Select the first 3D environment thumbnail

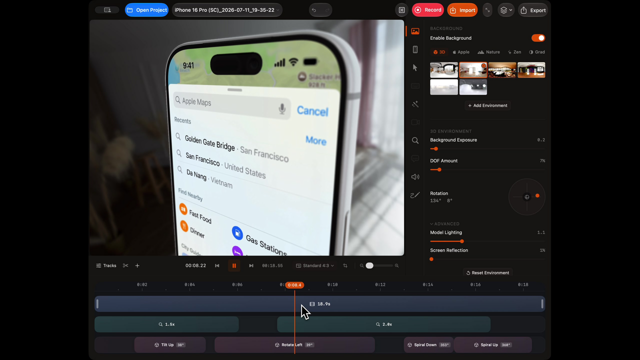coord(444,70)
